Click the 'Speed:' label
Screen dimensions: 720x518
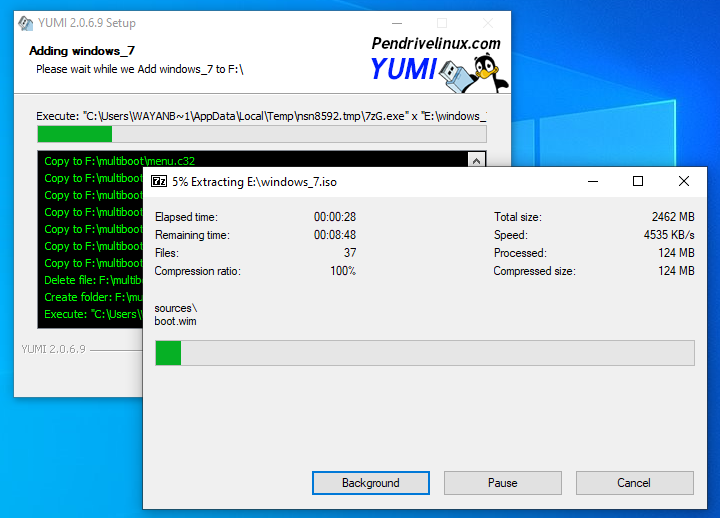pyautogui.click(x=511, y=235)
